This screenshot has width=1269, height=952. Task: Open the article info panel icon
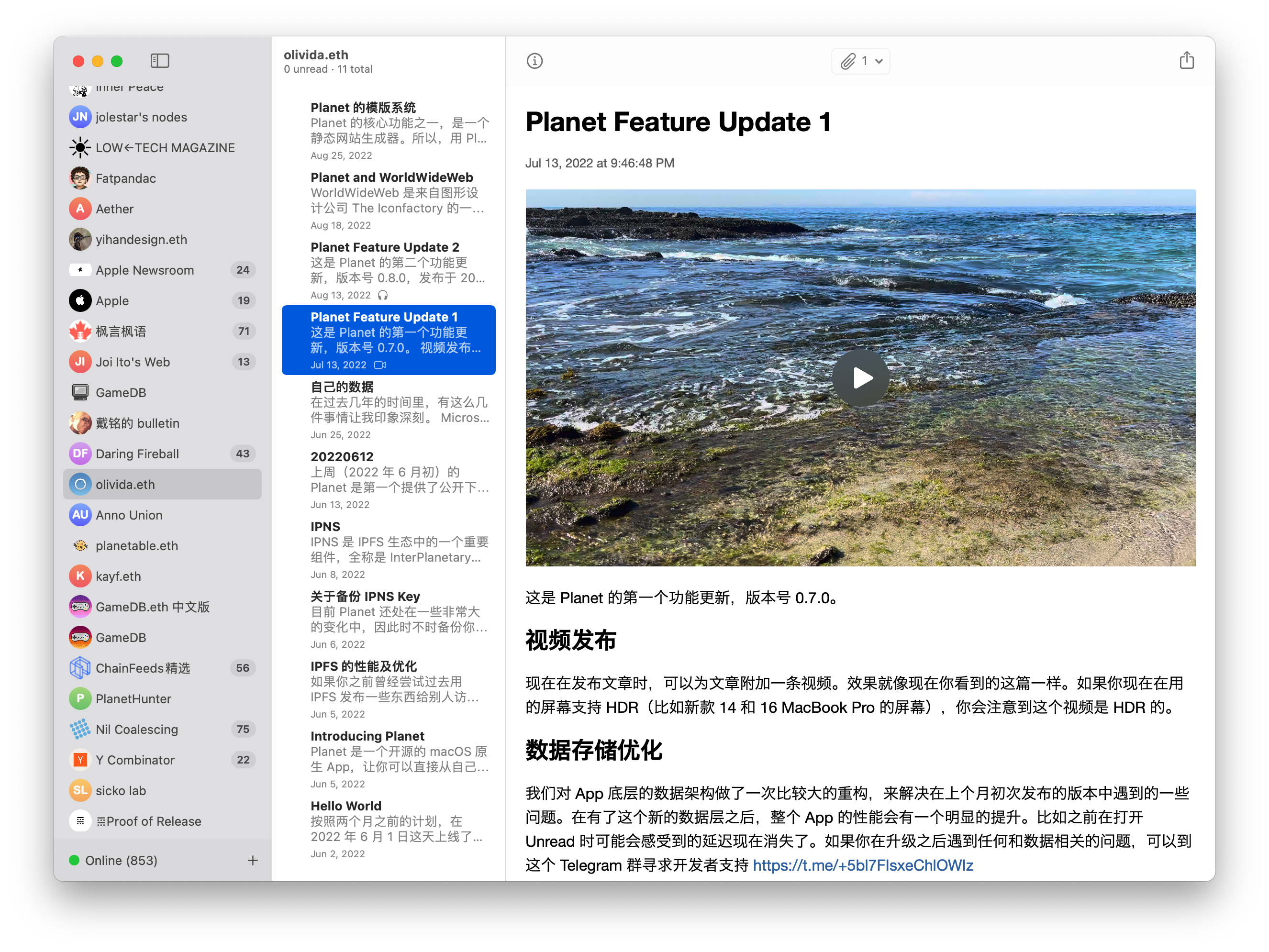click(534, 61)
